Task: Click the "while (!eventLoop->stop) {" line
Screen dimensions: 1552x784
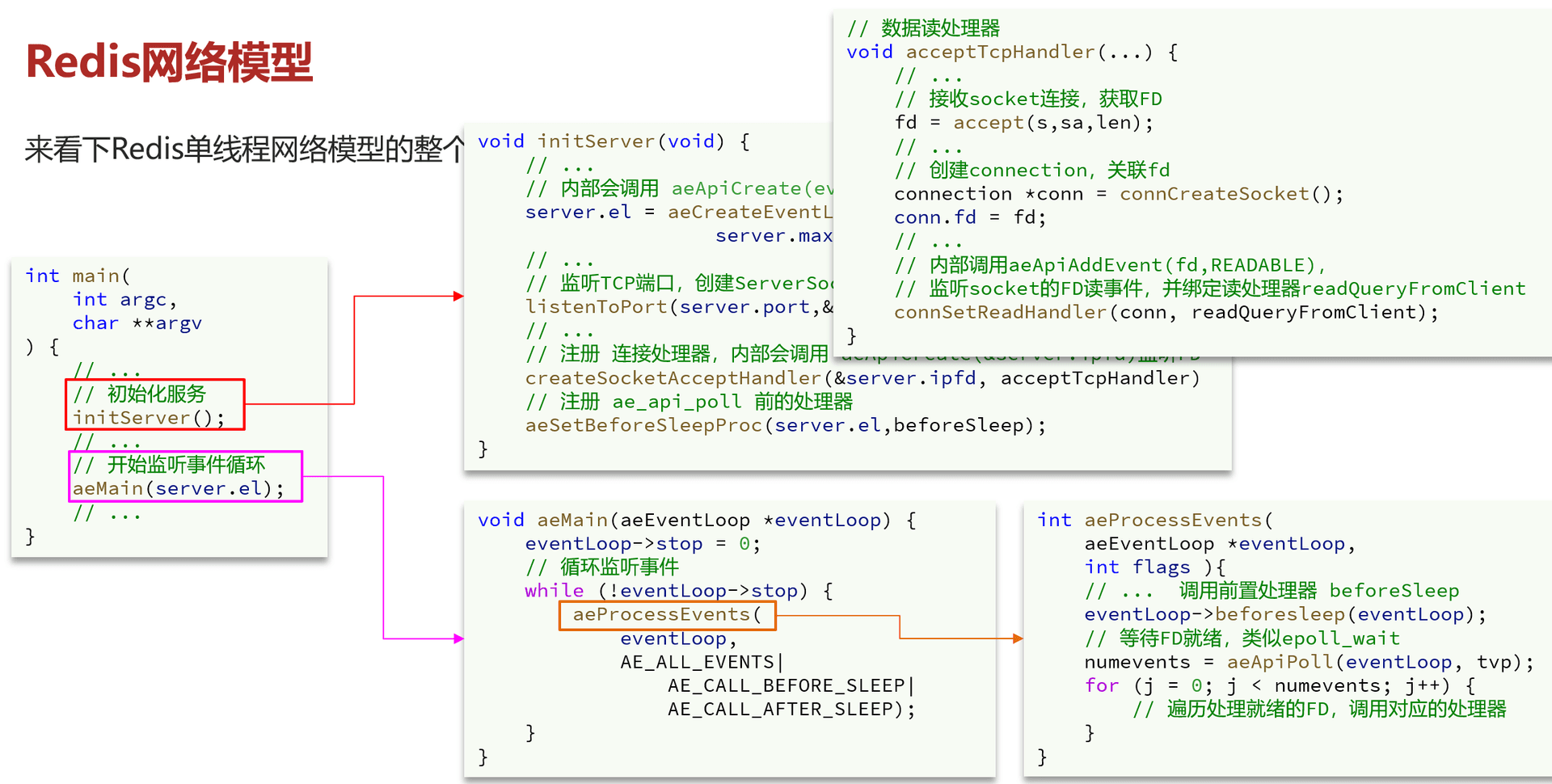Action: pos(679,591)
